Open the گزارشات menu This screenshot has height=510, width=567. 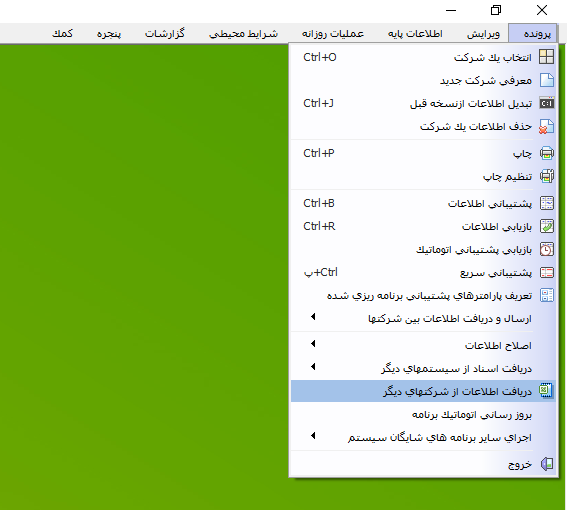(x=165, y=34)
